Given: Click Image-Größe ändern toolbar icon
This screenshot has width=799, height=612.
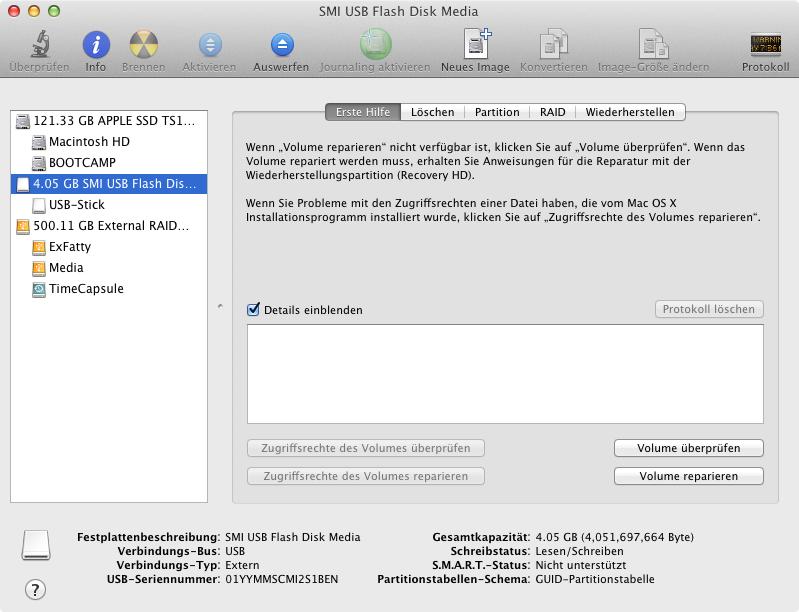Looking at the screenshot, I should click(x=654, y=44).
